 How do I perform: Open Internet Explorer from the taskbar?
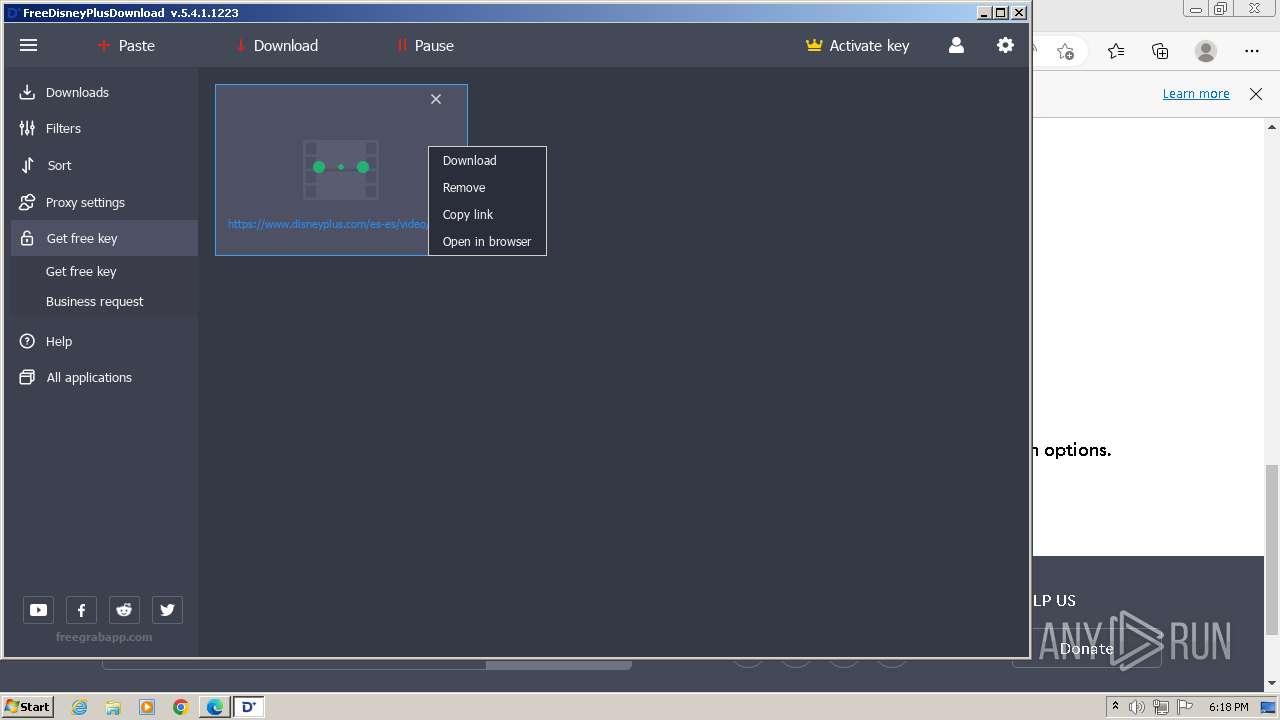click(x=79, y=707)
